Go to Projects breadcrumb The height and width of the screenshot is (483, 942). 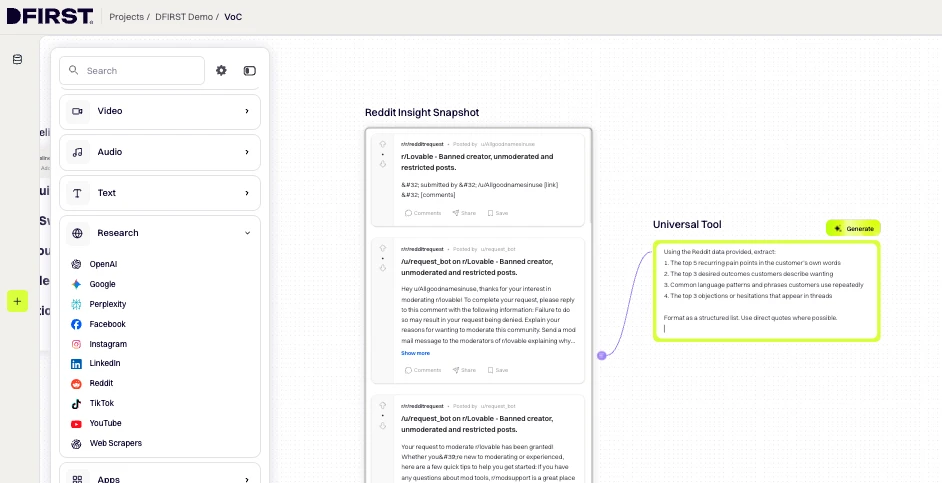tap(126, 17)
